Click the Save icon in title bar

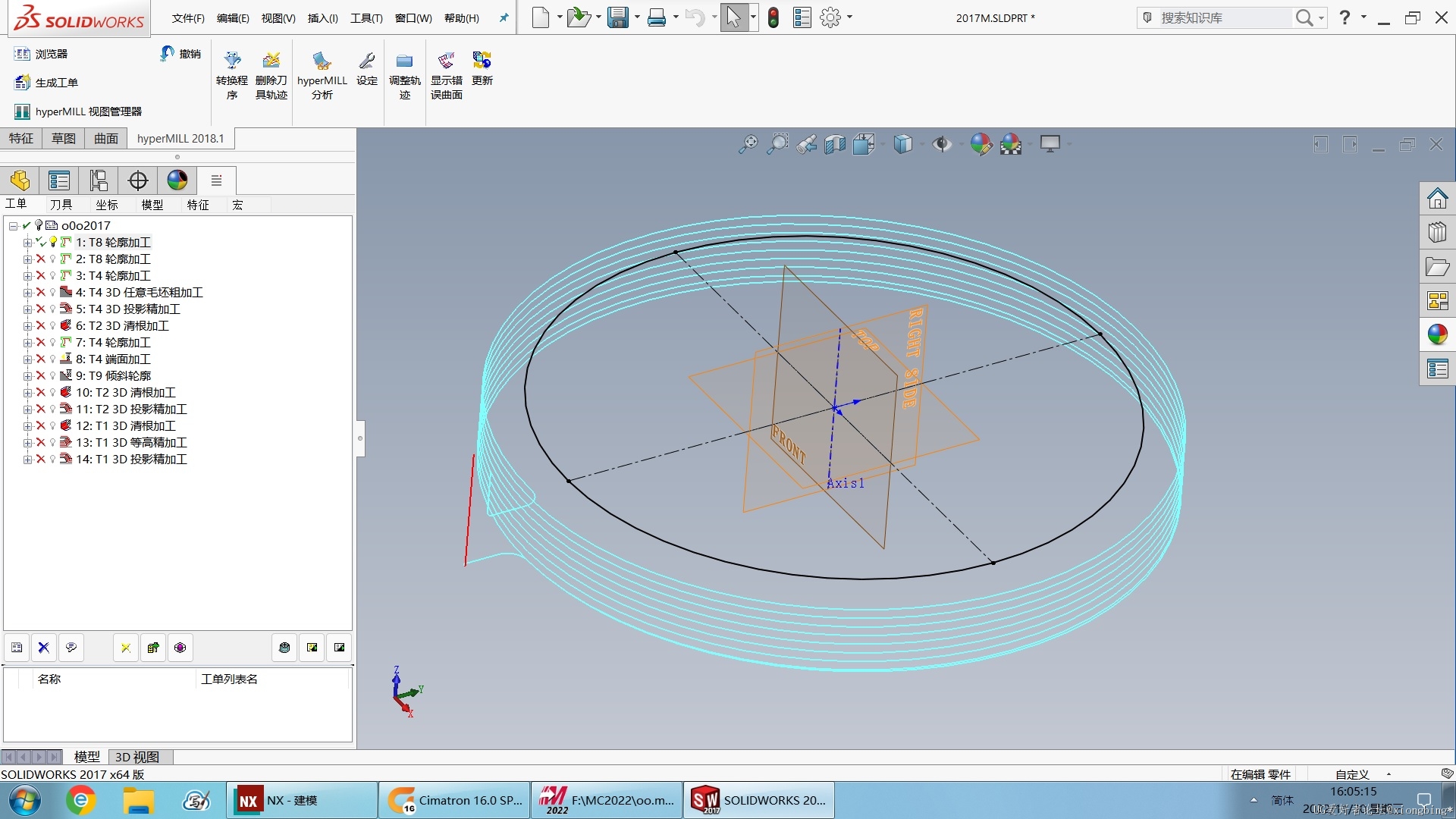click(619, 17)
